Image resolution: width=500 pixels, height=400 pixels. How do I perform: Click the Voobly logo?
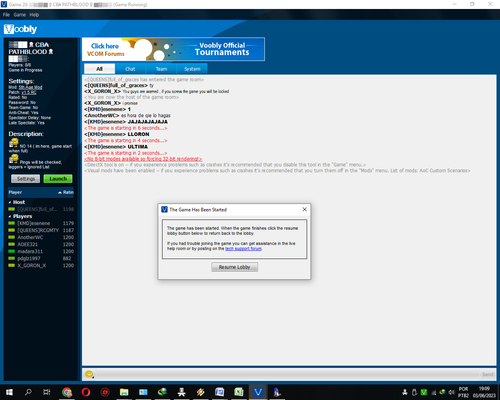(20, 29)
